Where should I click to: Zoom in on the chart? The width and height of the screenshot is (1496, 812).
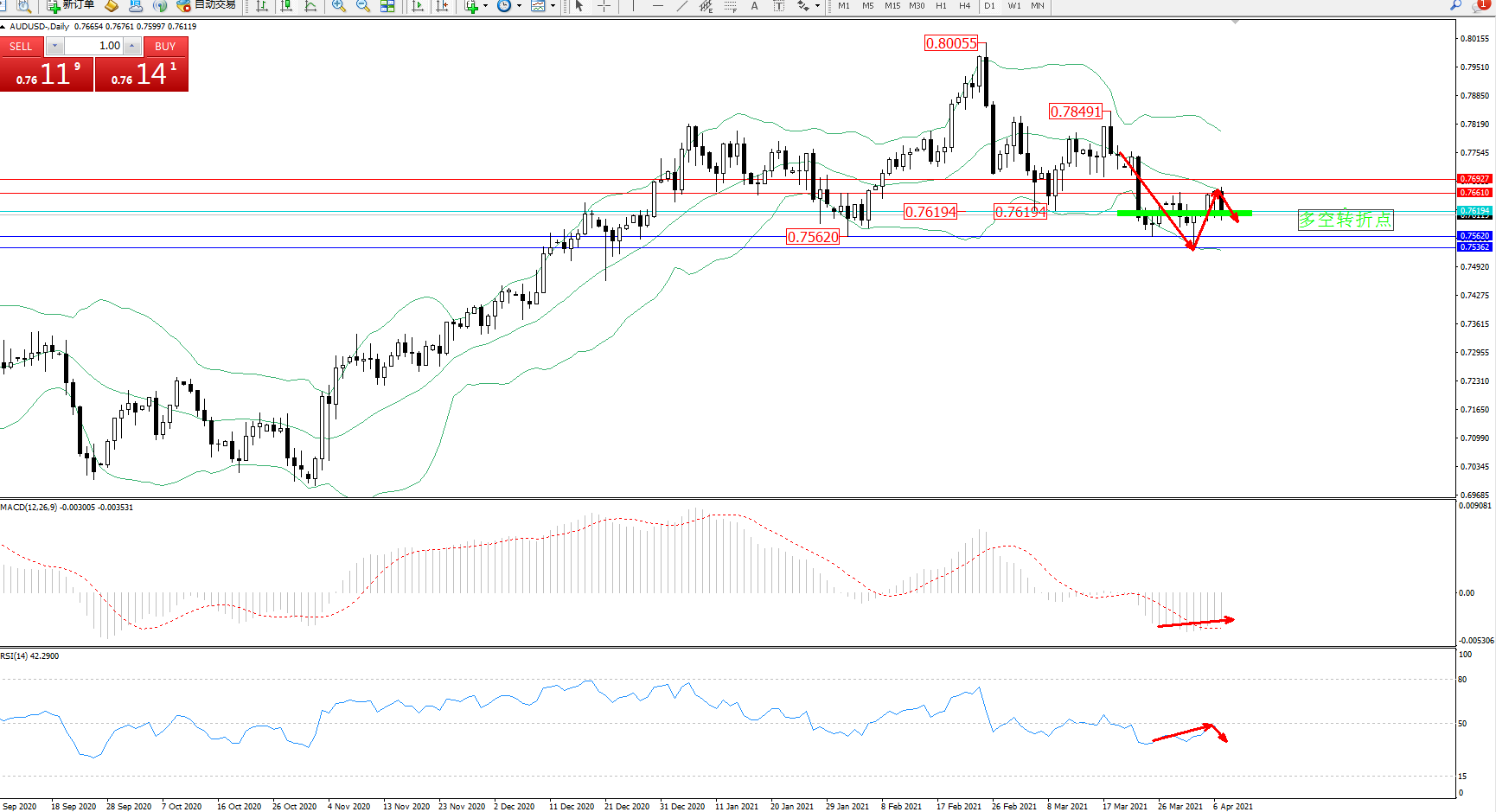[x=339, y=6]
